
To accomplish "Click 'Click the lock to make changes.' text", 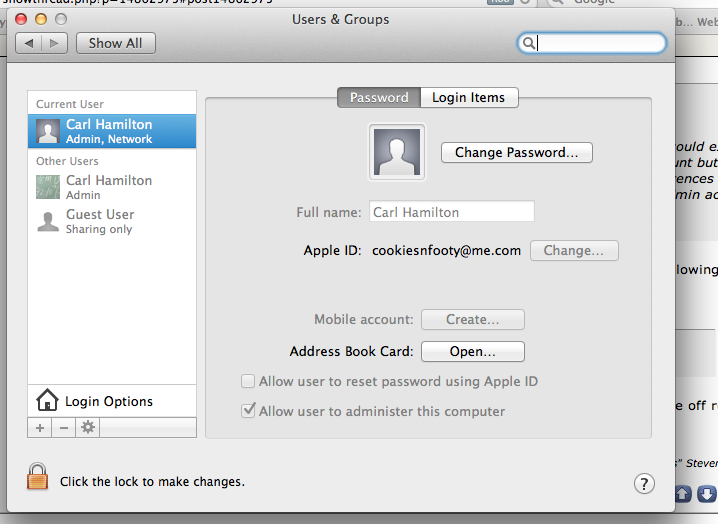I will 152,482.
